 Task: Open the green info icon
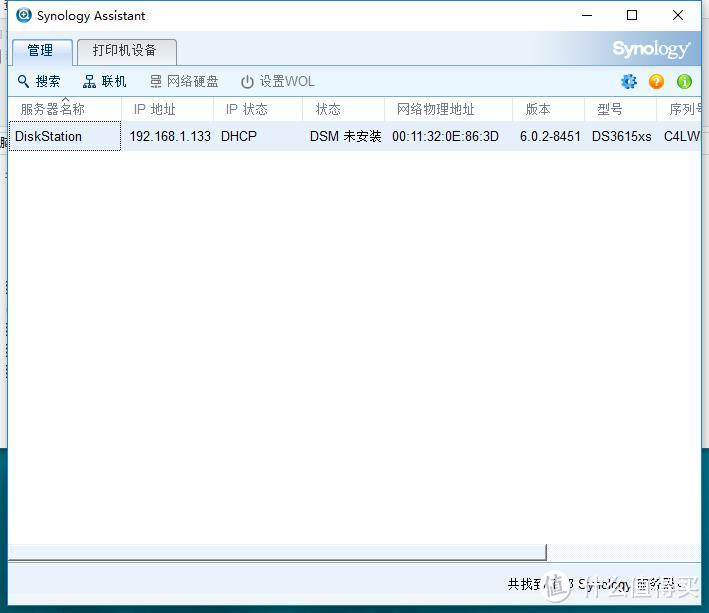click(x=684, y=81)
